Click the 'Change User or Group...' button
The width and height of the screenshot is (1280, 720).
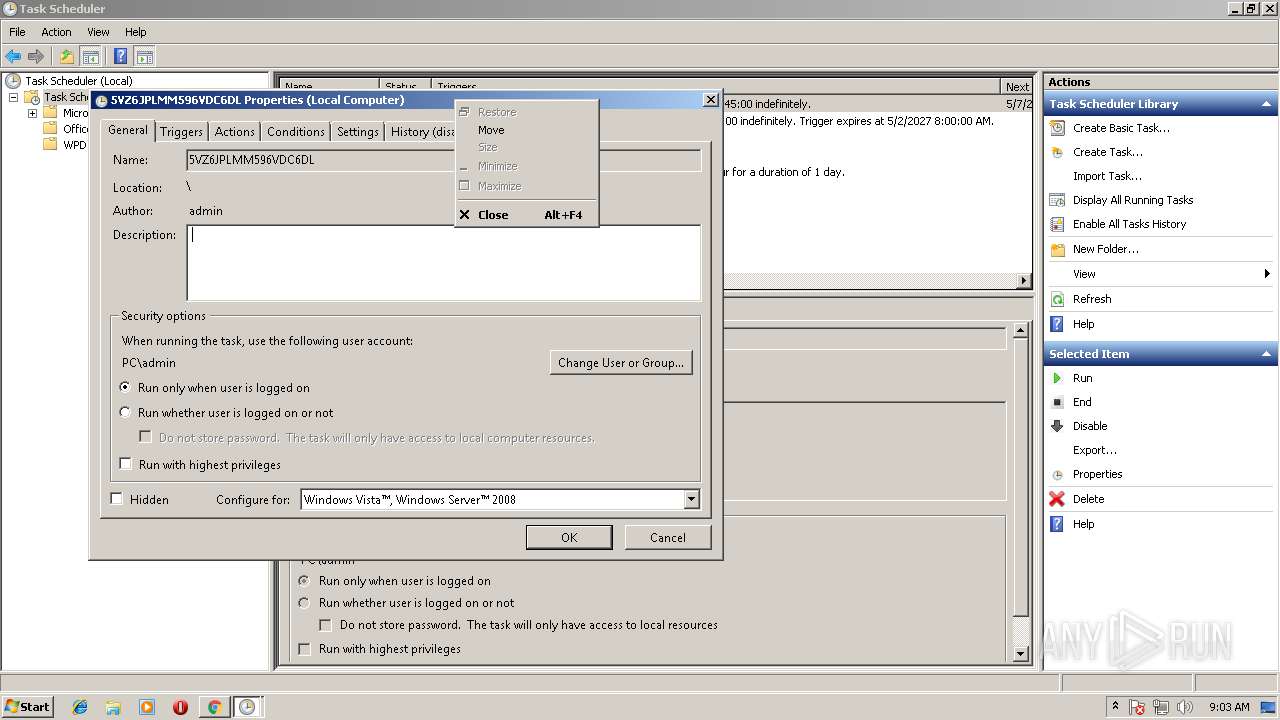click(621, 362)
